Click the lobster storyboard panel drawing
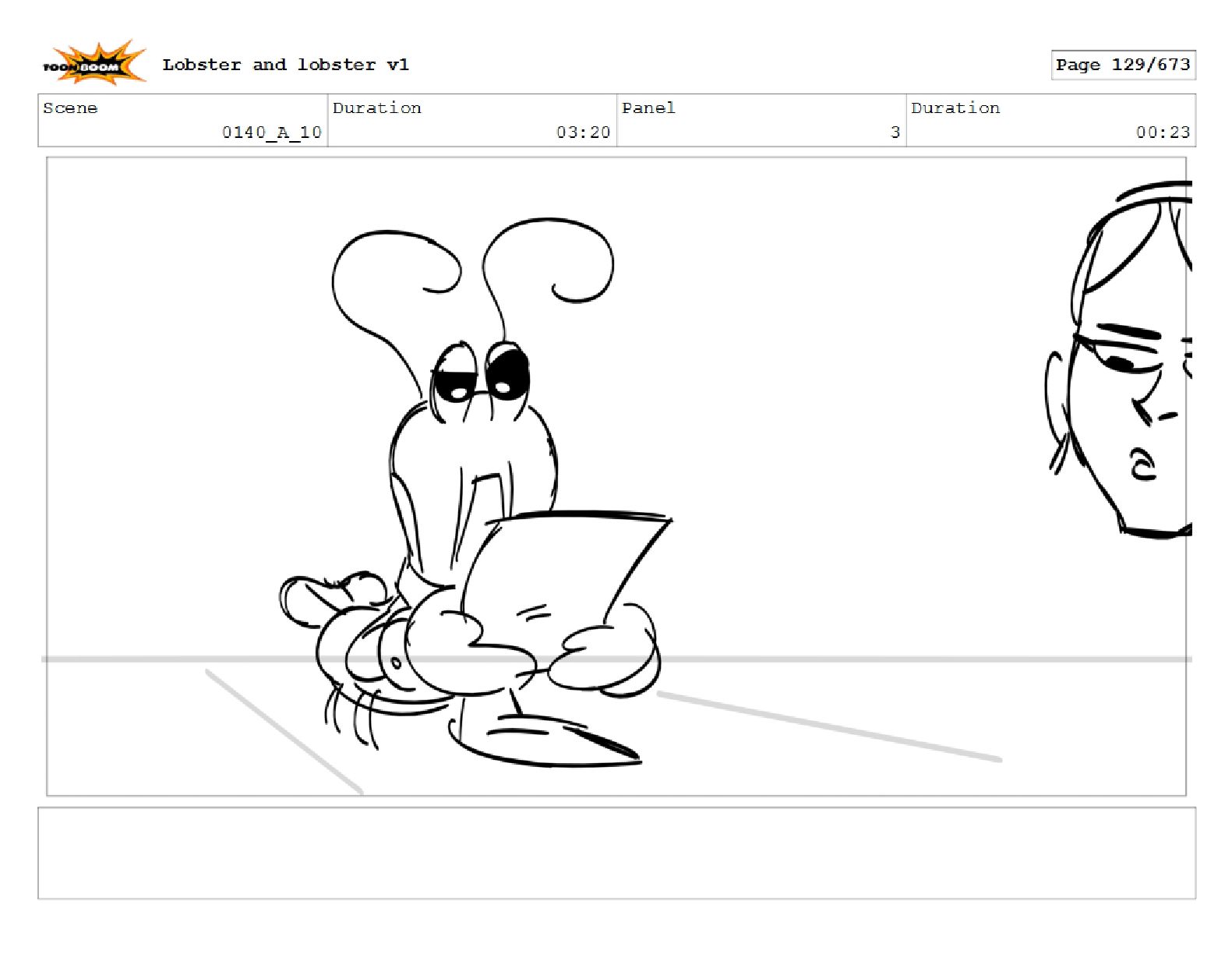The width and height of the screenshot is (1232, 954). tap(616, 476)
